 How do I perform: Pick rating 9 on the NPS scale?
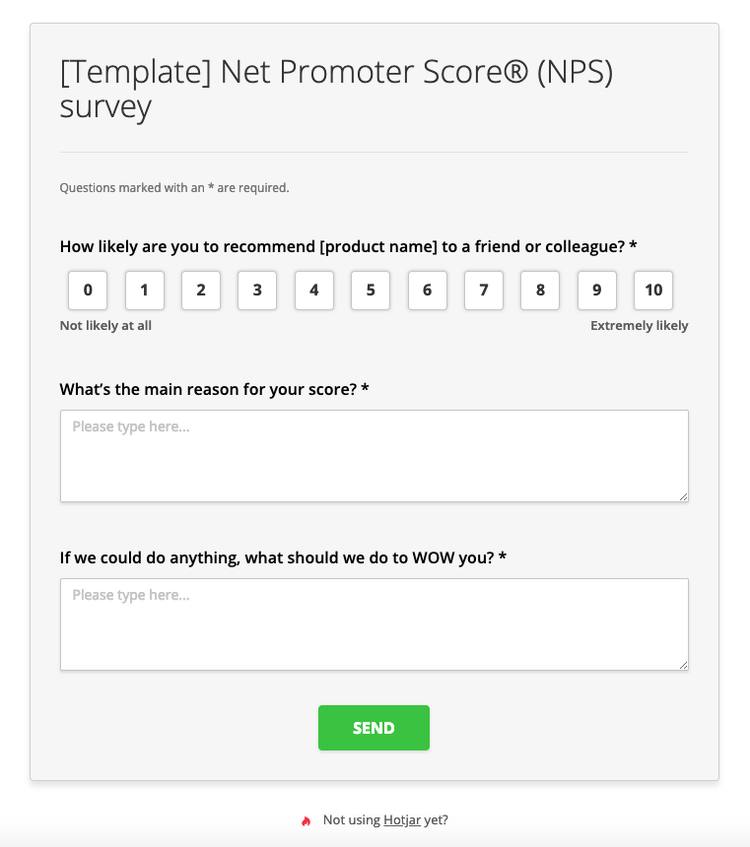click(x=597, y=290)
